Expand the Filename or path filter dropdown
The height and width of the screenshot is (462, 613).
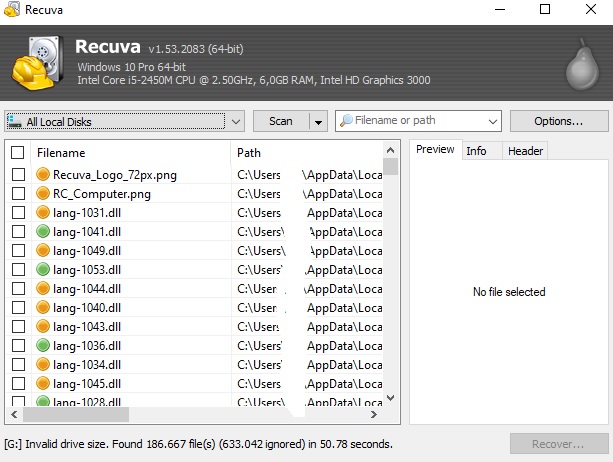[493, 122]
